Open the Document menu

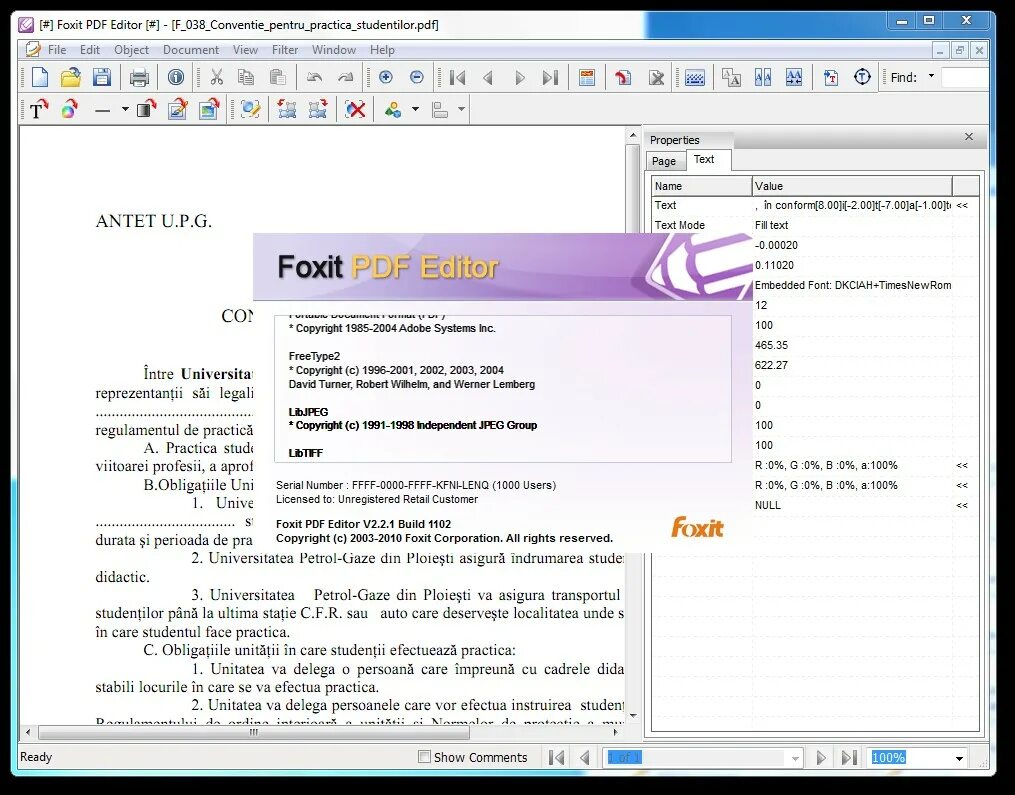click(x=191, y=50)
